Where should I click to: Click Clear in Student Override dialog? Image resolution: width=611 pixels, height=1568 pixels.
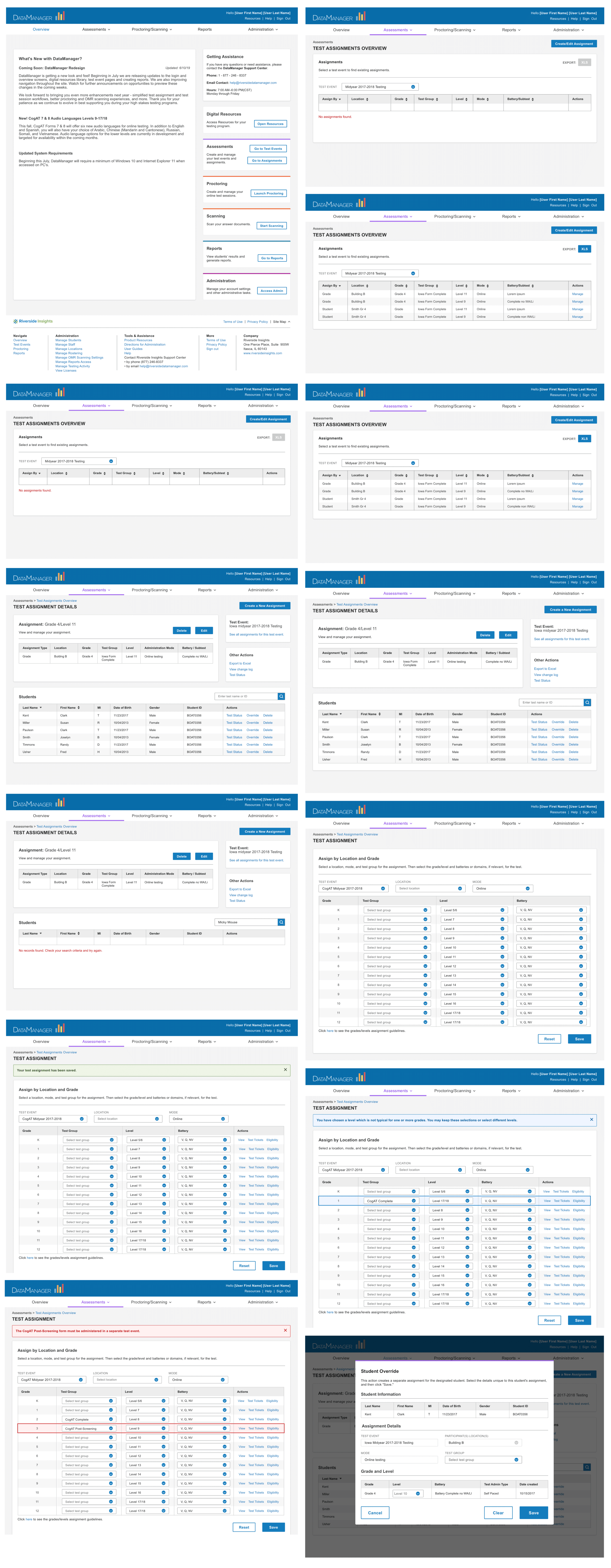498,1513
